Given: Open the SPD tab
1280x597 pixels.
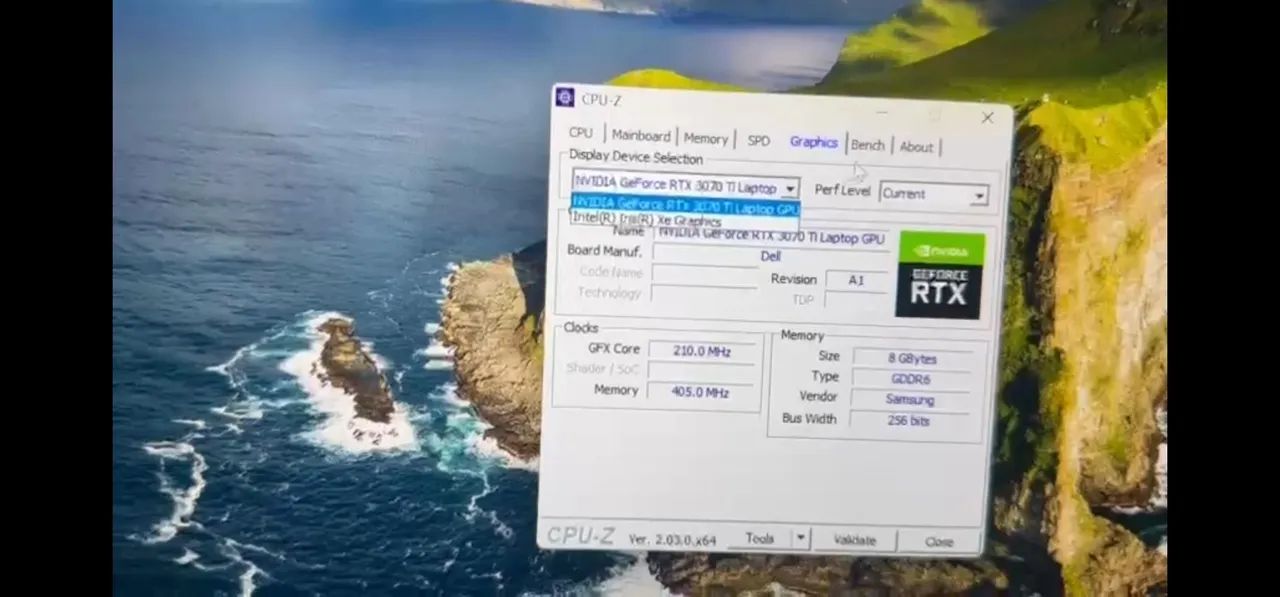Looking at the screenshot, I should pyautogui.click(x=759, y=141).
